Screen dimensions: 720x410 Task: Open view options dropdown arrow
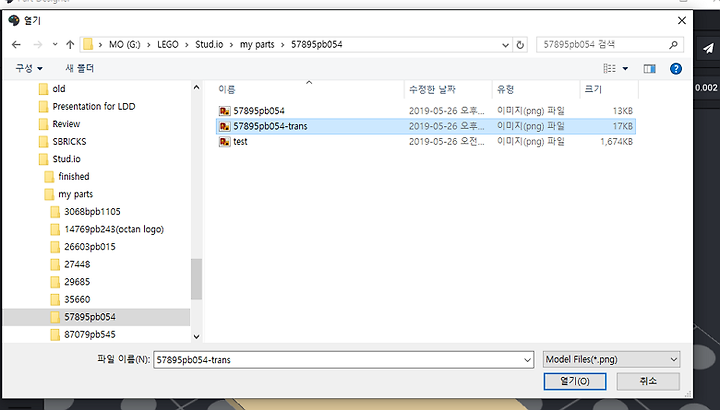(625, 69)
